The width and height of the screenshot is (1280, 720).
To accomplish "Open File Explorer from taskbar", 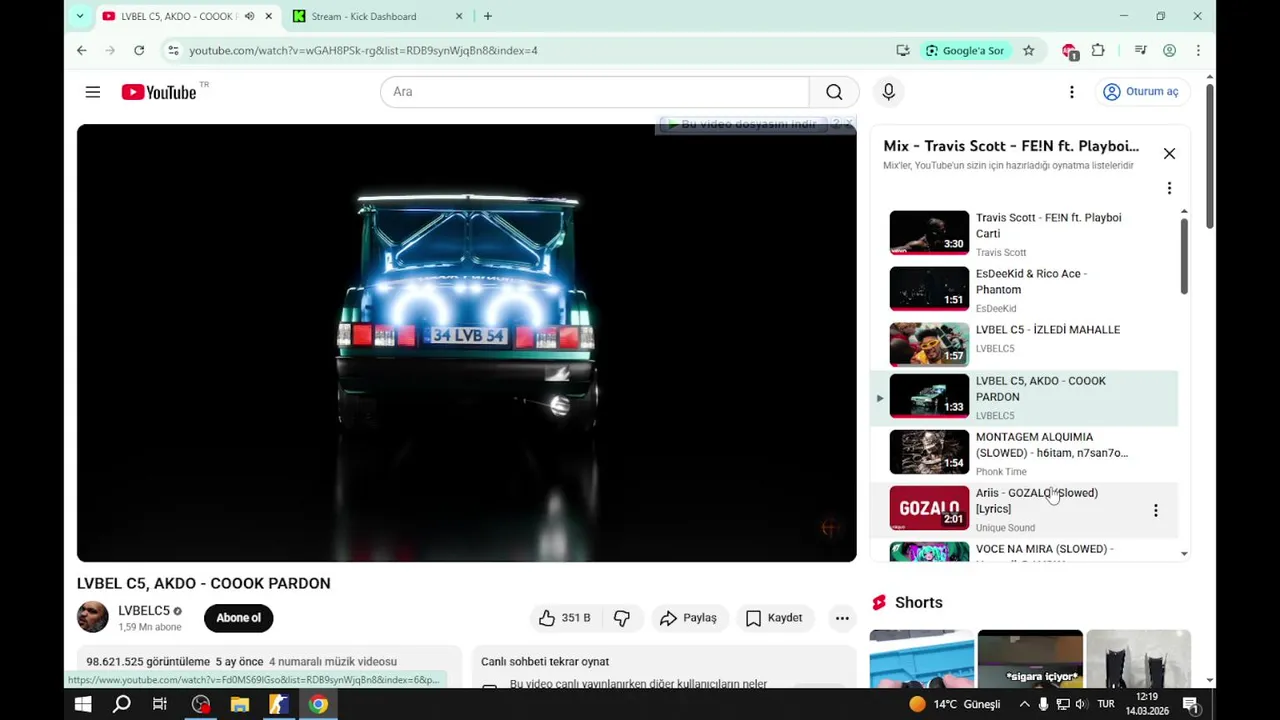I will [239, 704].
